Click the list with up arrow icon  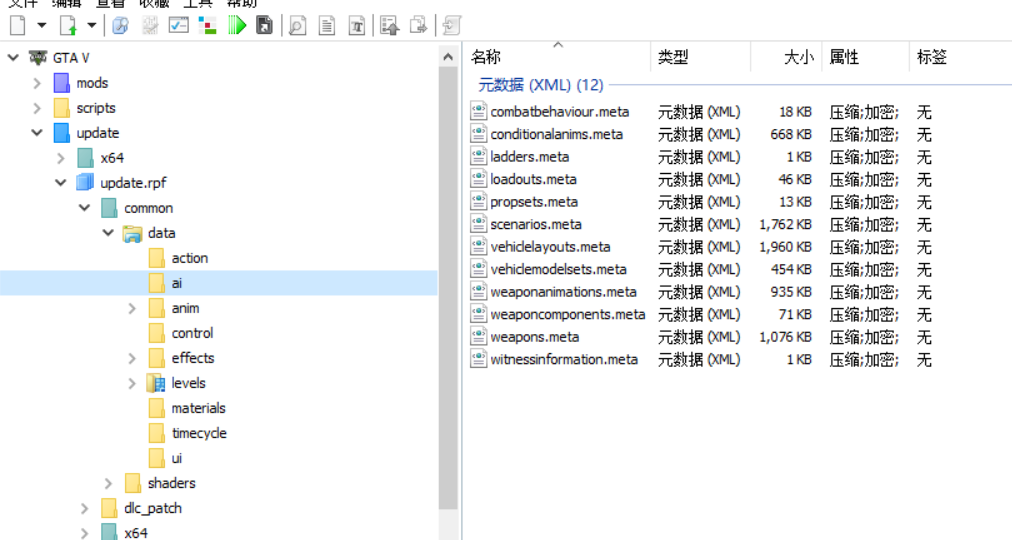(x=390, y=26)
